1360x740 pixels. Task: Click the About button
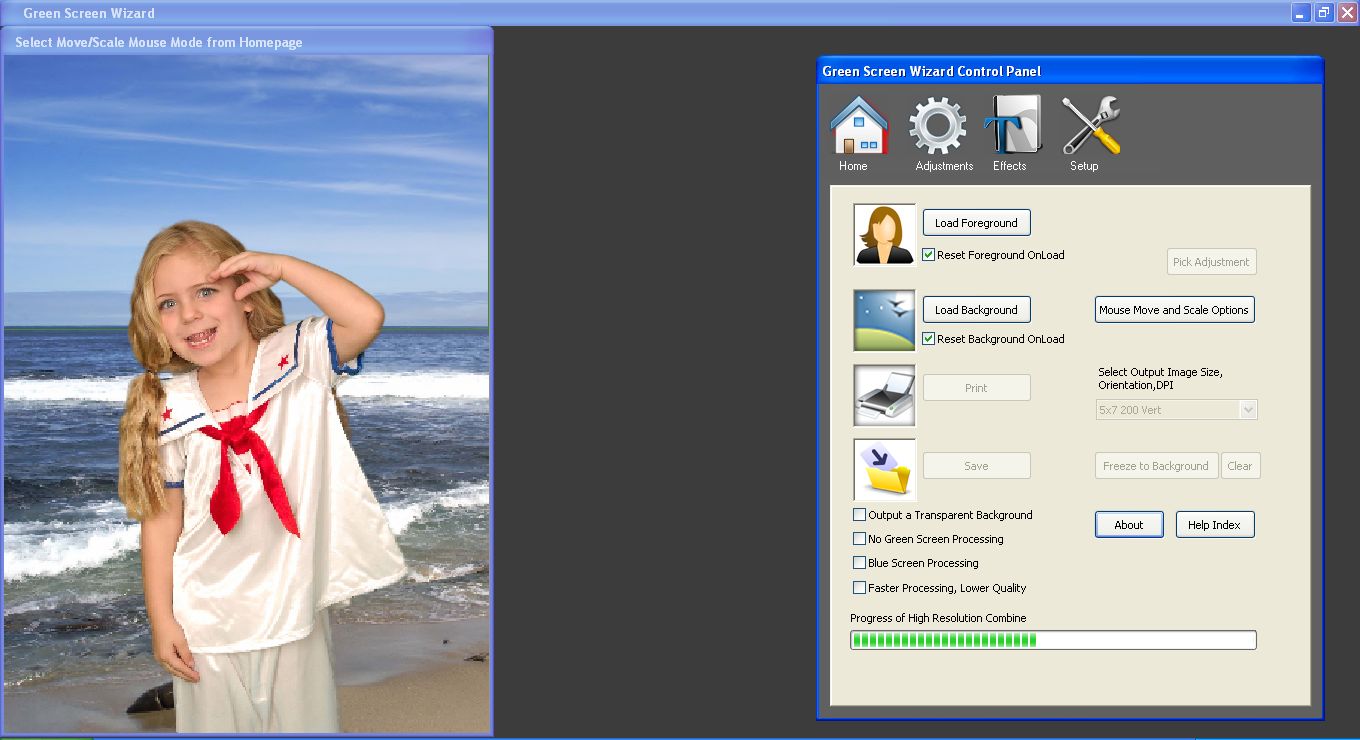(1129, 525)
